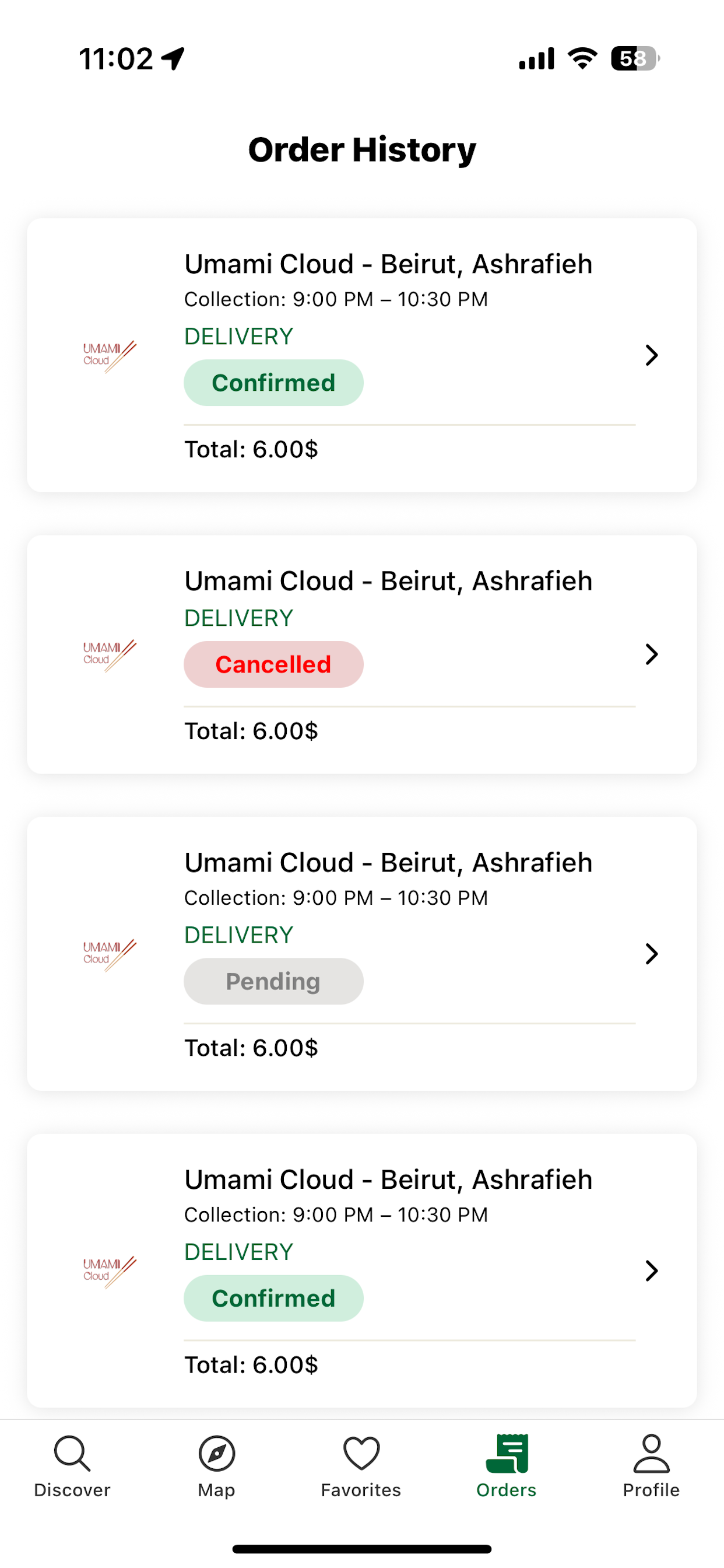
Task: Tap the Discover magnifying glass icon
Action: click(72, 1454)
